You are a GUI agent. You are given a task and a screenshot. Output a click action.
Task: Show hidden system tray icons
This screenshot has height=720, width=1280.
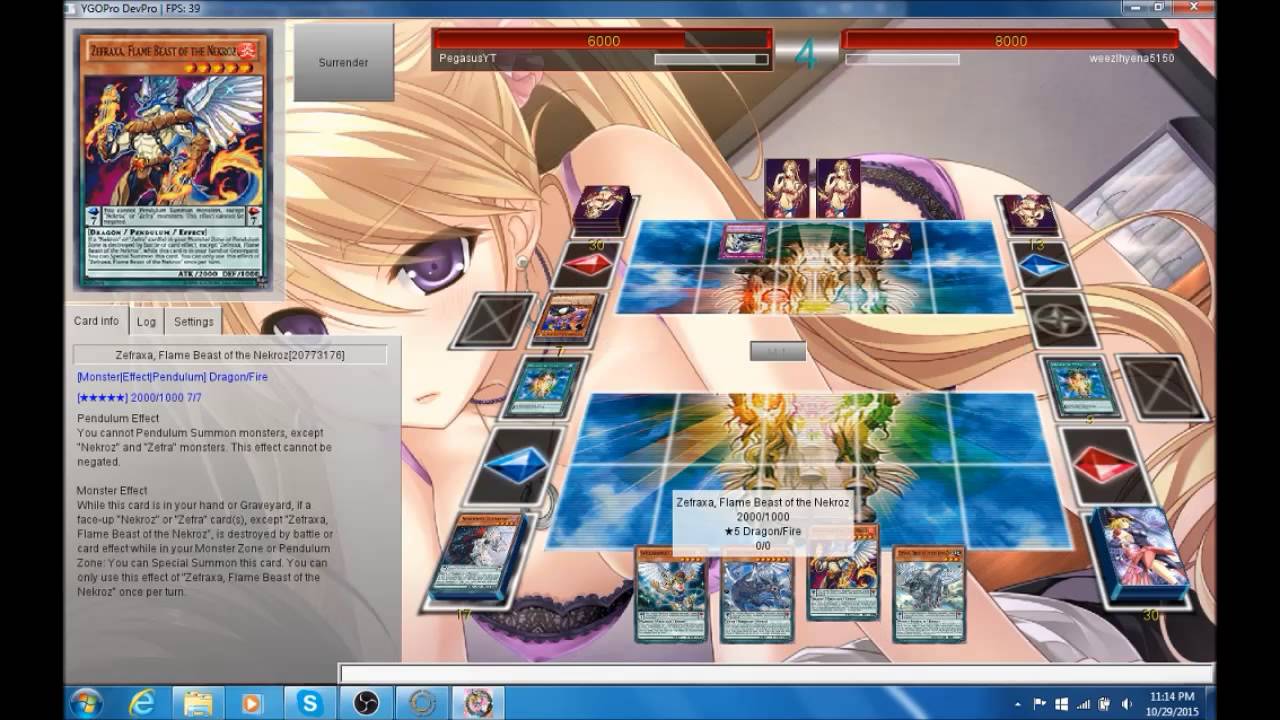click(1018, 703)
